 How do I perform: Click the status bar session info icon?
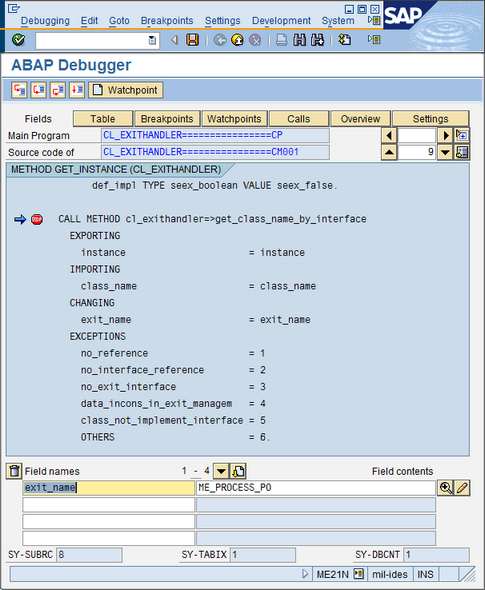tap(359, 574)
